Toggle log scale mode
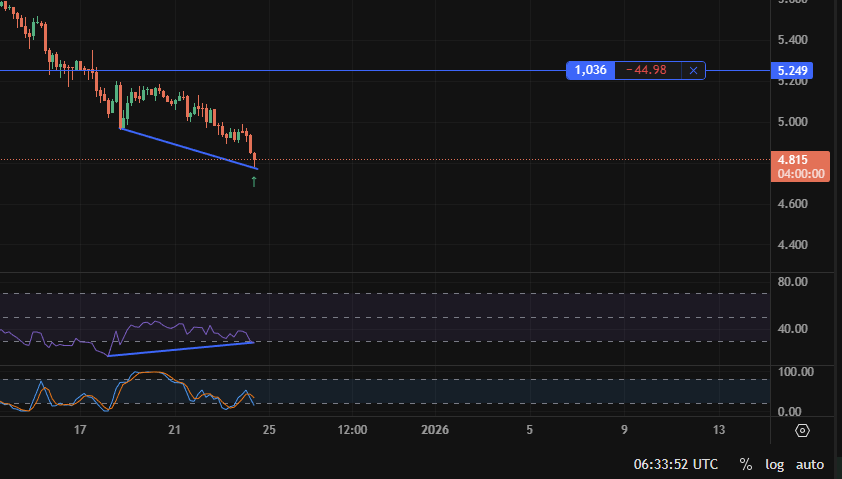Screen dimensions: 842x479 point(774,465)
